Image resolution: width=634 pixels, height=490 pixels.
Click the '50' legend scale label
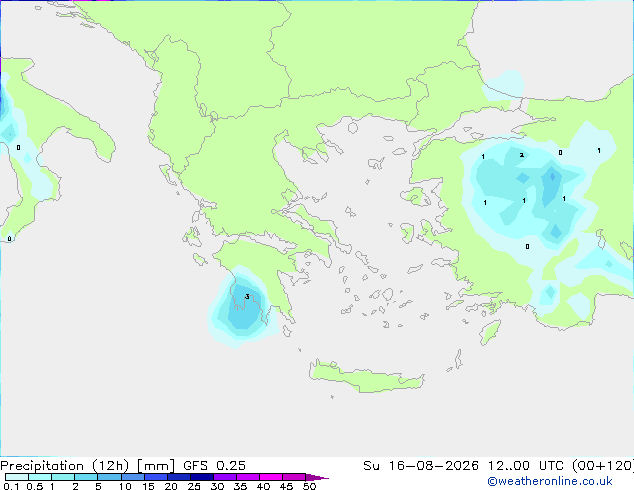(309, 486)
